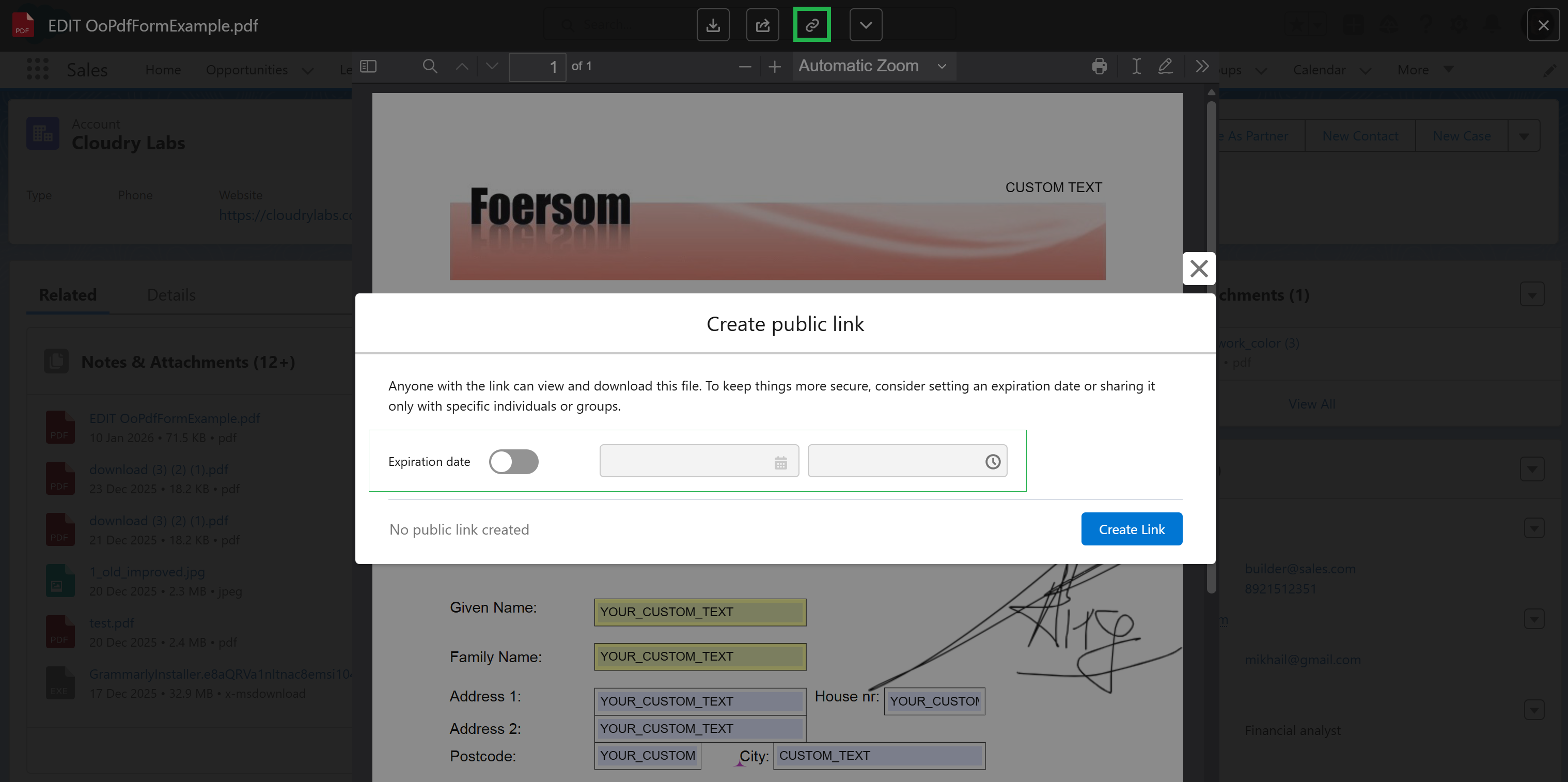Screen dimensions: 1568x782
Task: Select Home in the navigation bar
Action: (x=163, y=69)
